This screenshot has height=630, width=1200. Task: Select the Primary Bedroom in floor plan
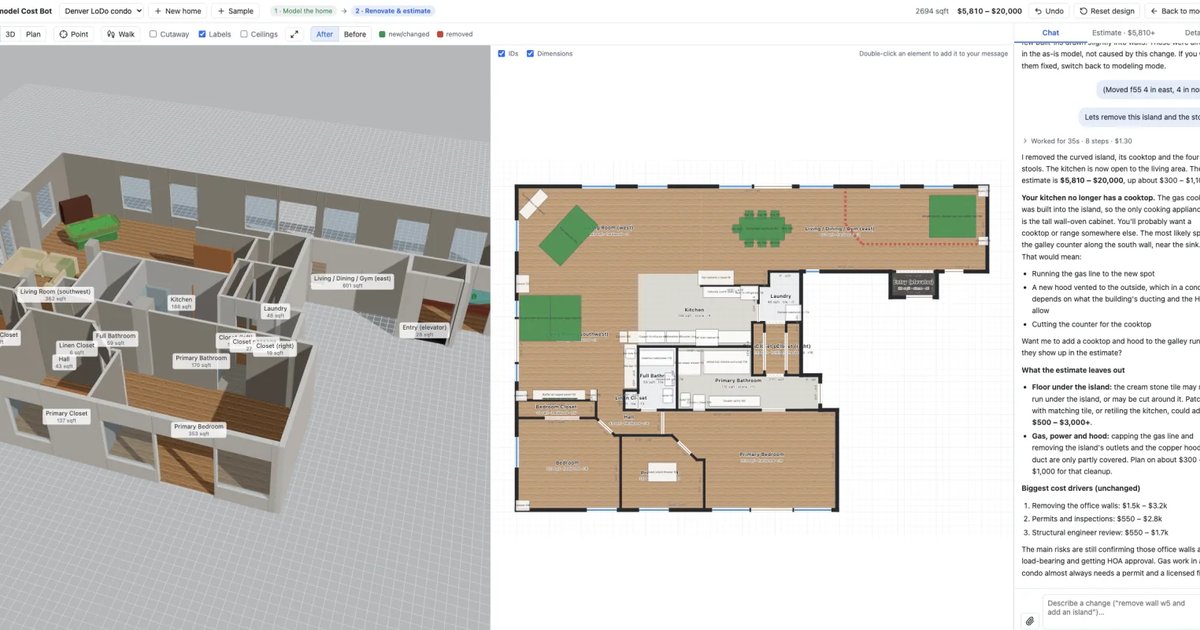pyautogui.click(x=759, y=455)
